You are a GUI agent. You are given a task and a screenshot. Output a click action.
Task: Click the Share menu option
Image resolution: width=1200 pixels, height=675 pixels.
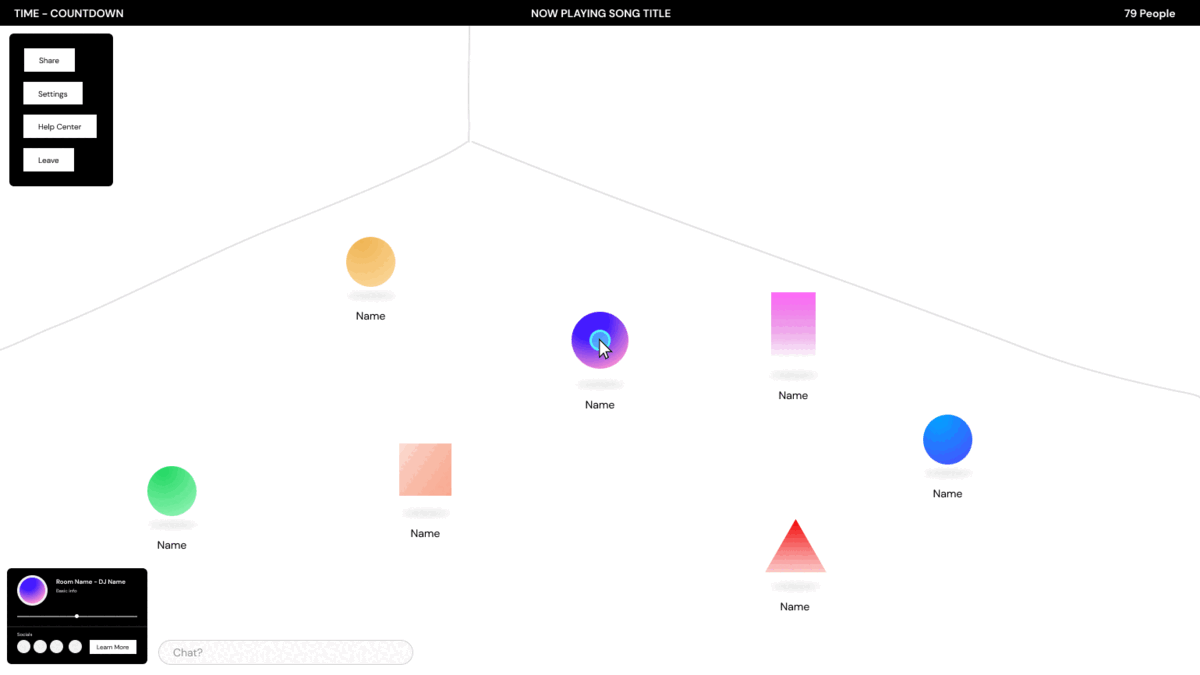[x=49, y=60]
